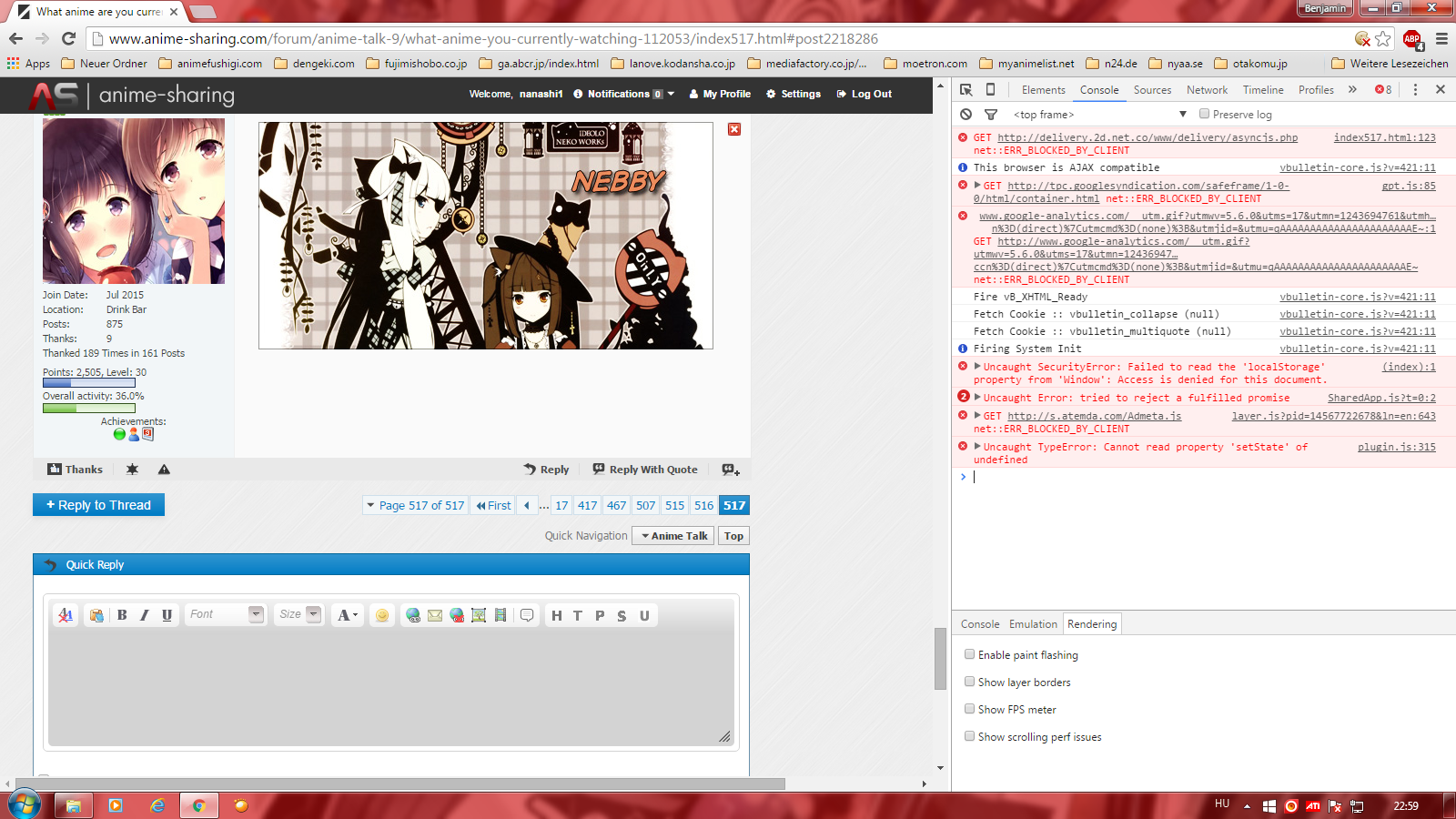Open the Anime Talk quick navigation dropdown
Image resolution: width=1456 pixels, height=819 pixels.
click(x=674, y=536)
